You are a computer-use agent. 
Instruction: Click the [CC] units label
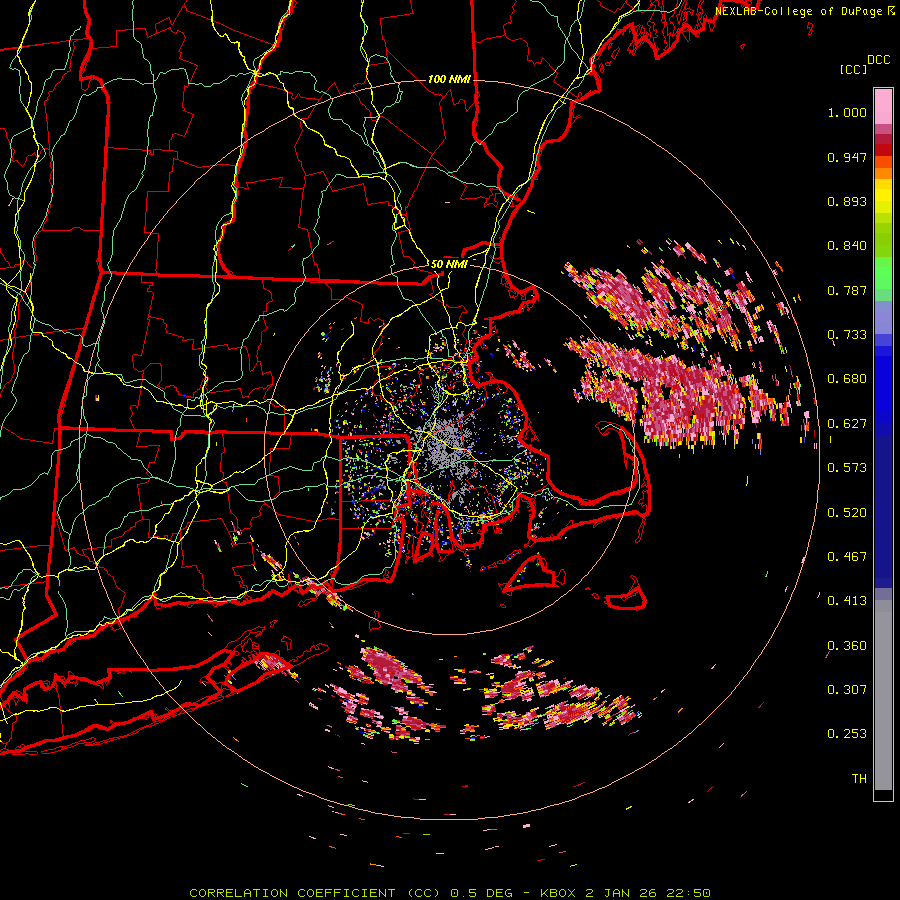pyautogui.click(x=853, y=69)
